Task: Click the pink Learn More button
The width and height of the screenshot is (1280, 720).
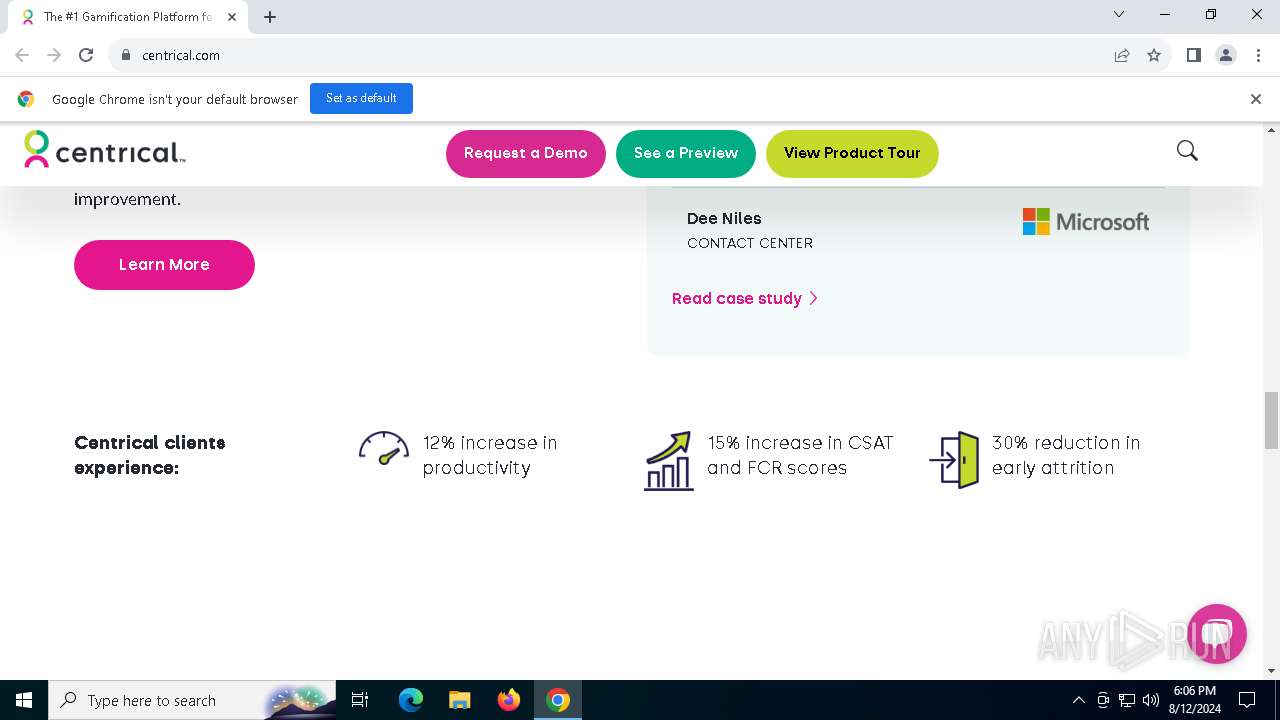Action: 164,265
